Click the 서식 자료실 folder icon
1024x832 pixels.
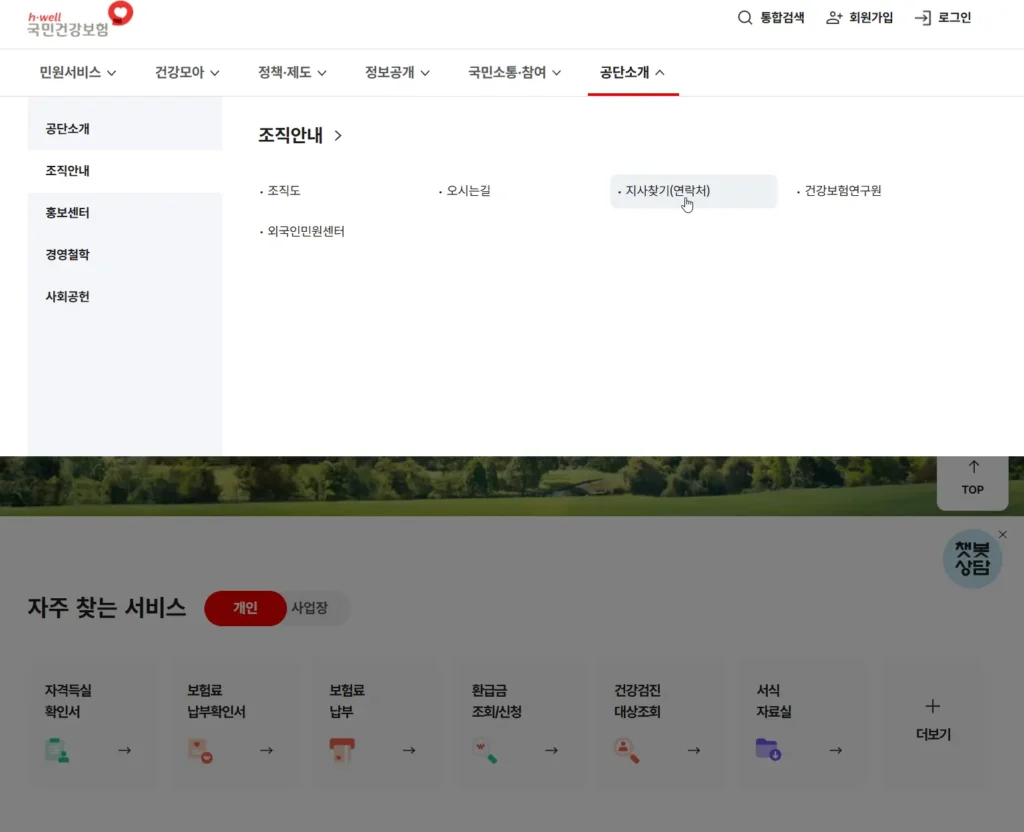pyautogui.click(x=768, y=750)
